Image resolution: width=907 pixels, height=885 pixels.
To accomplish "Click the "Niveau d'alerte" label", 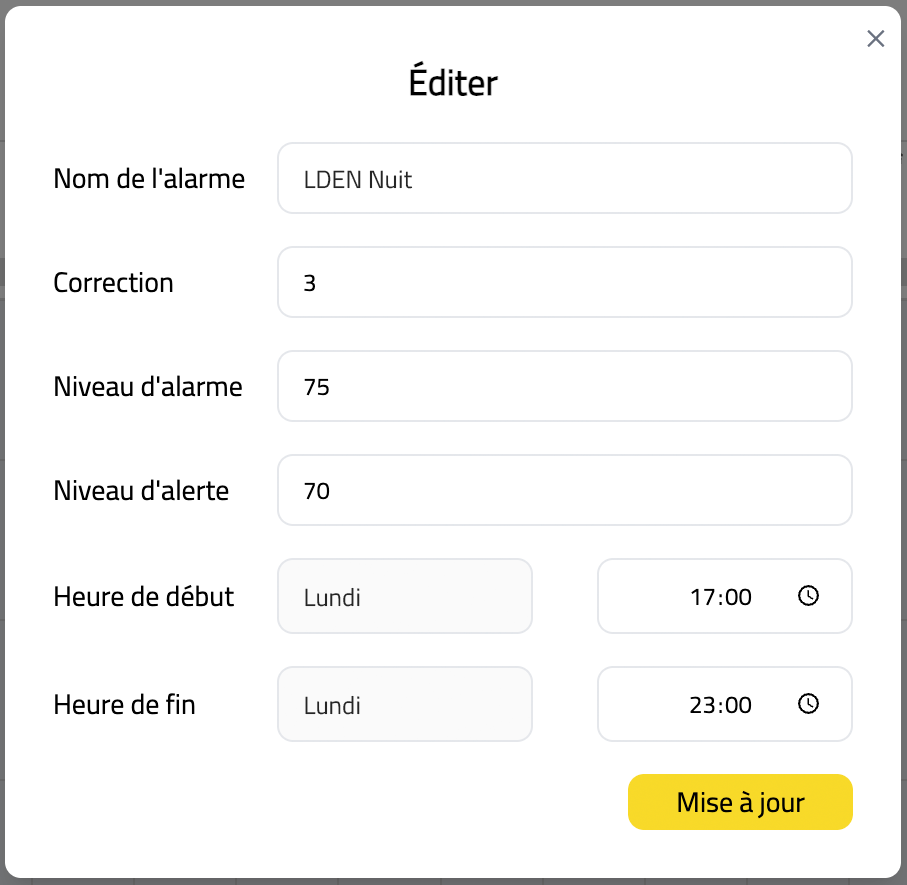I will (141, 490).
